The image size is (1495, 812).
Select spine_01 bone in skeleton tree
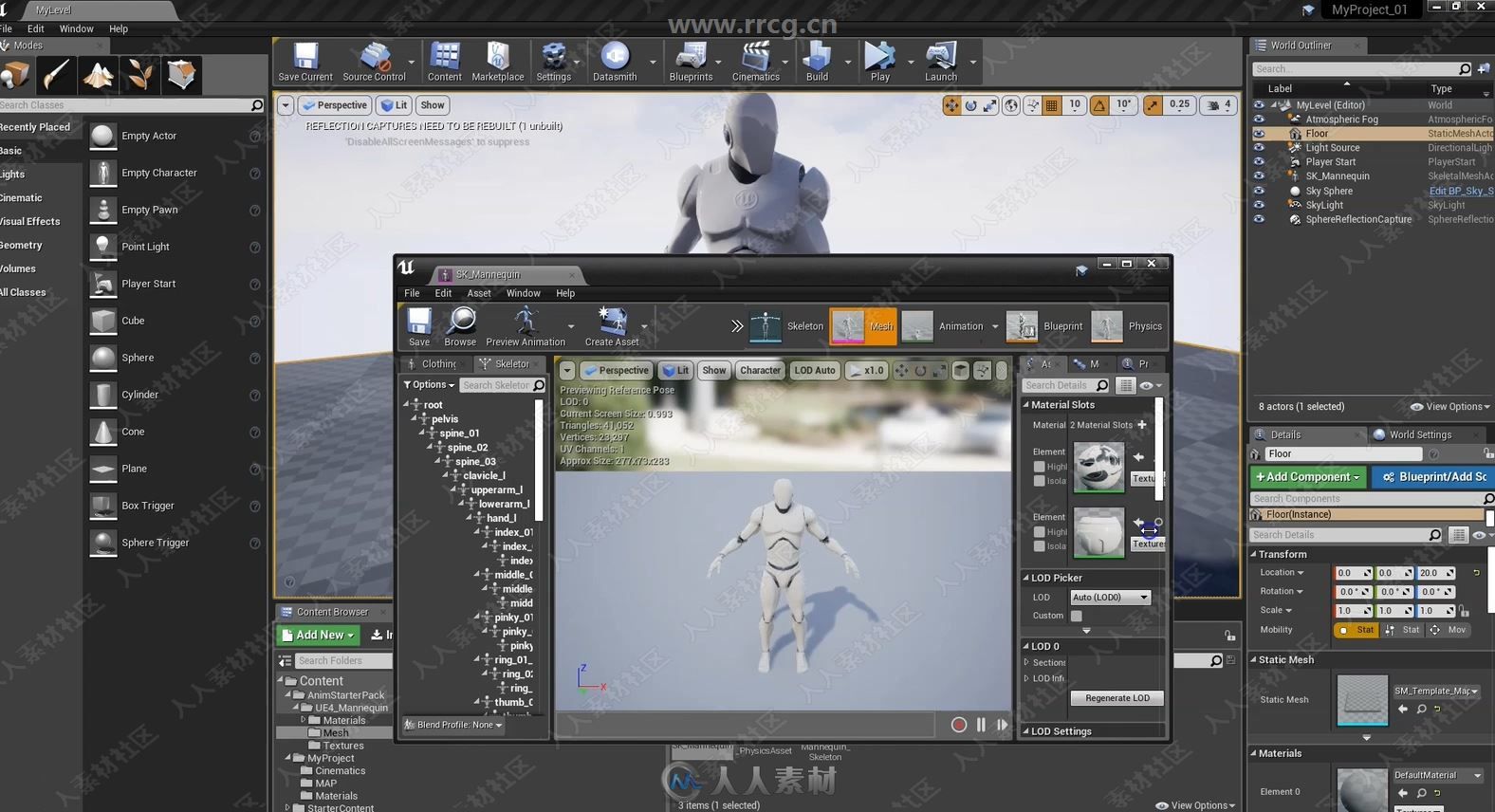tap(459, 434)
